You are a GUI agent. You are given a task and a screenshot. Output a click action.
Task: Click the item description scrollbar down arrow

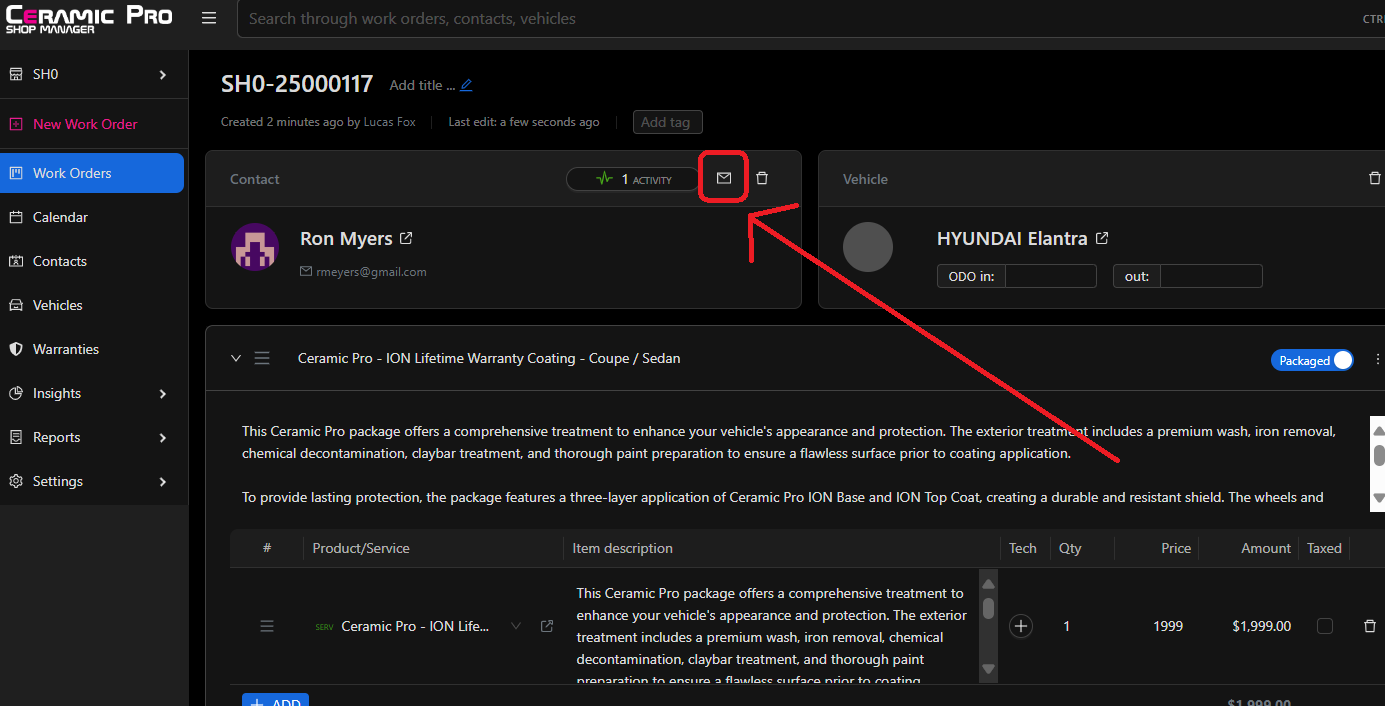pos(988,669)
